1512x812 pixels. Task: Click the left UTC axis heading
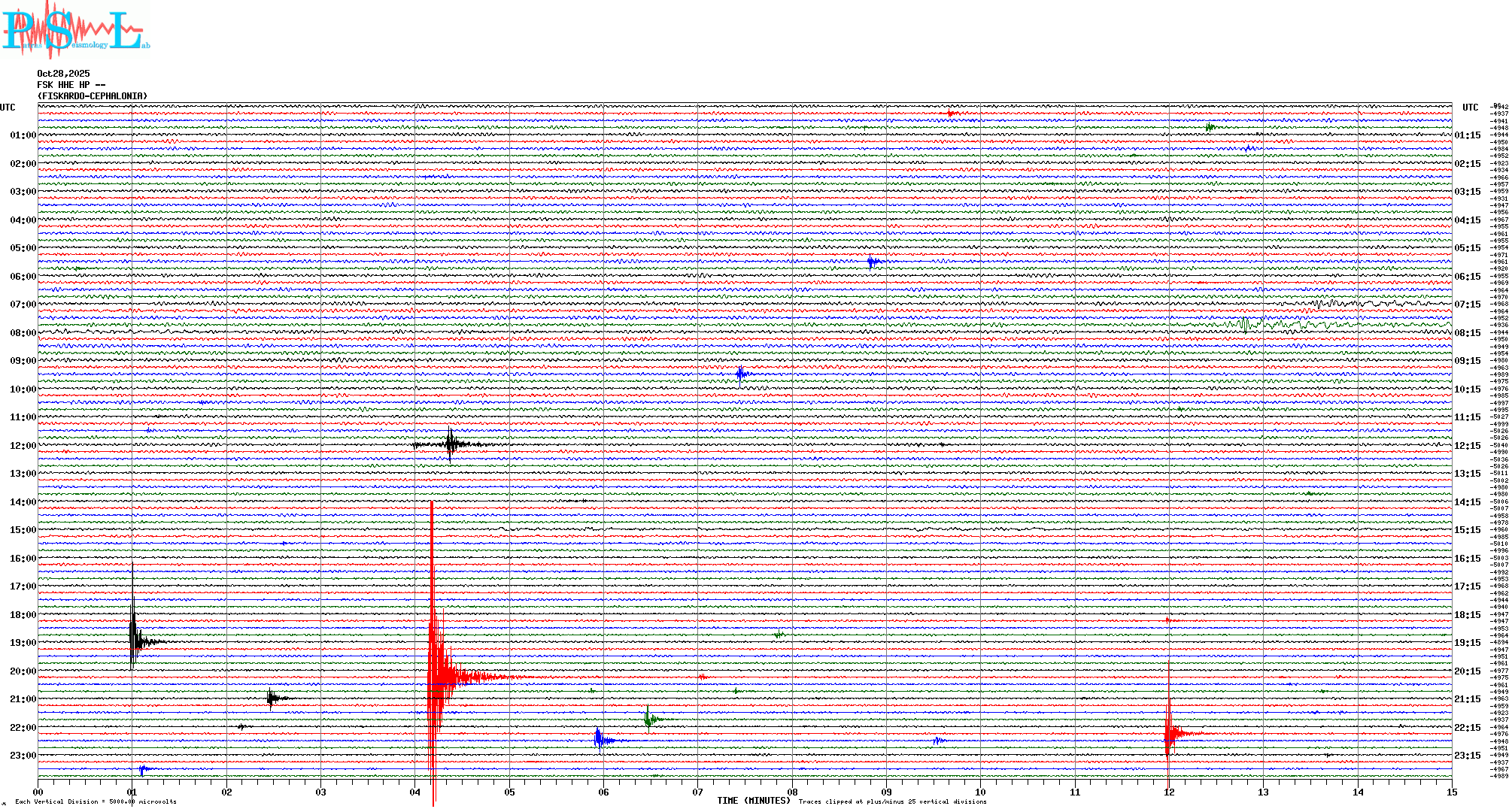tap(8, 108)
